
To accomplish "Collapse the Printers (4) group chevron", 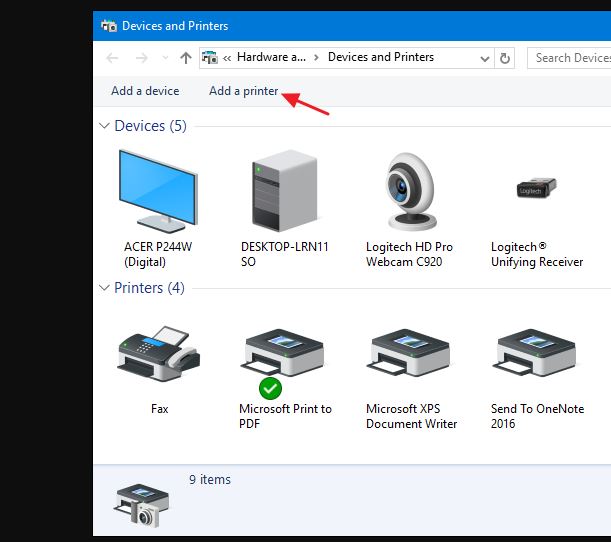I will [104, 288].
